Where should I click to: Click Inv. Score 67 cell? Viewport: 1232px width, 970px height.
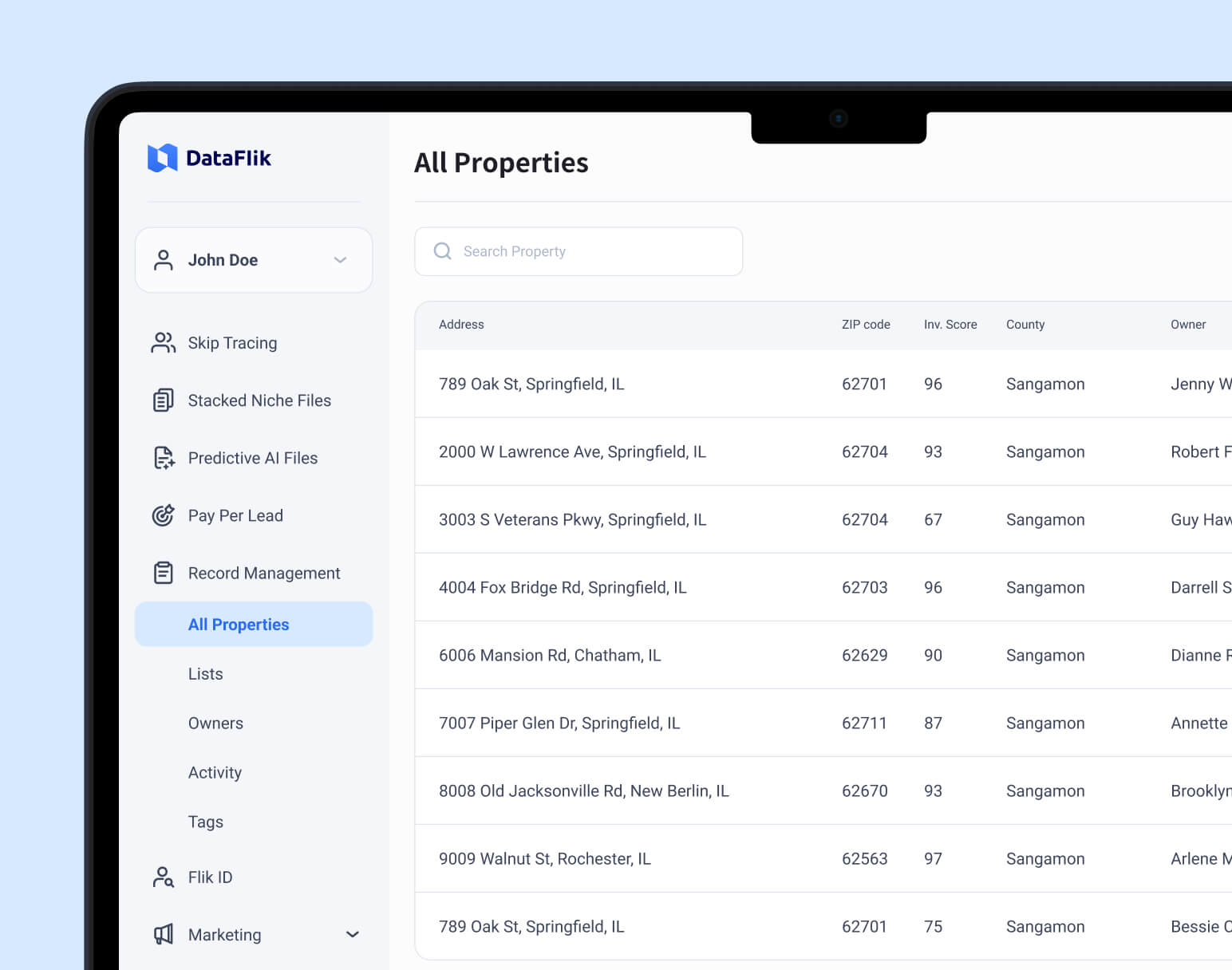coord(933,519)
